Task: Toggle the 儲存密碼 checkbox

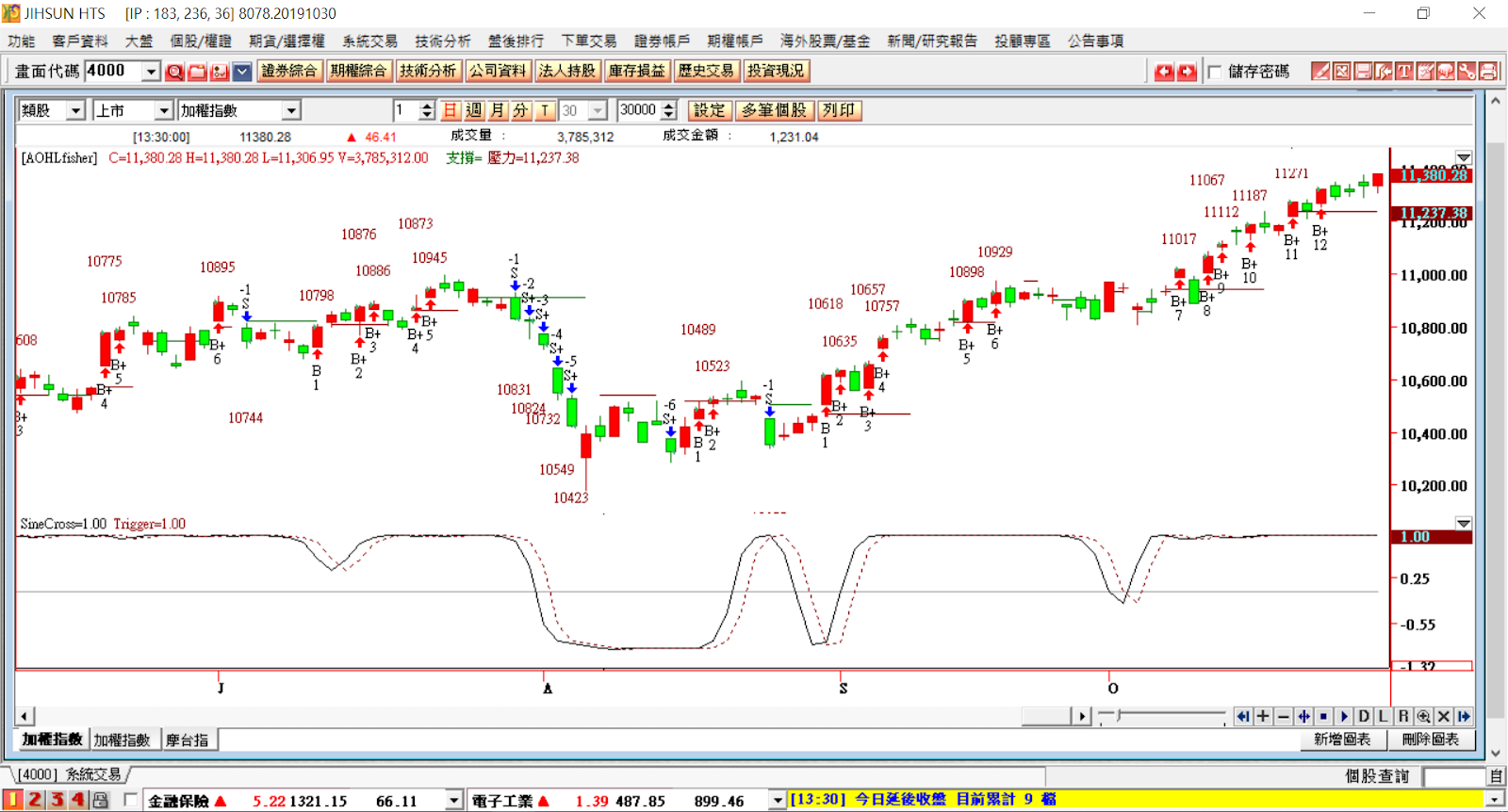Action: point(1214,72)
